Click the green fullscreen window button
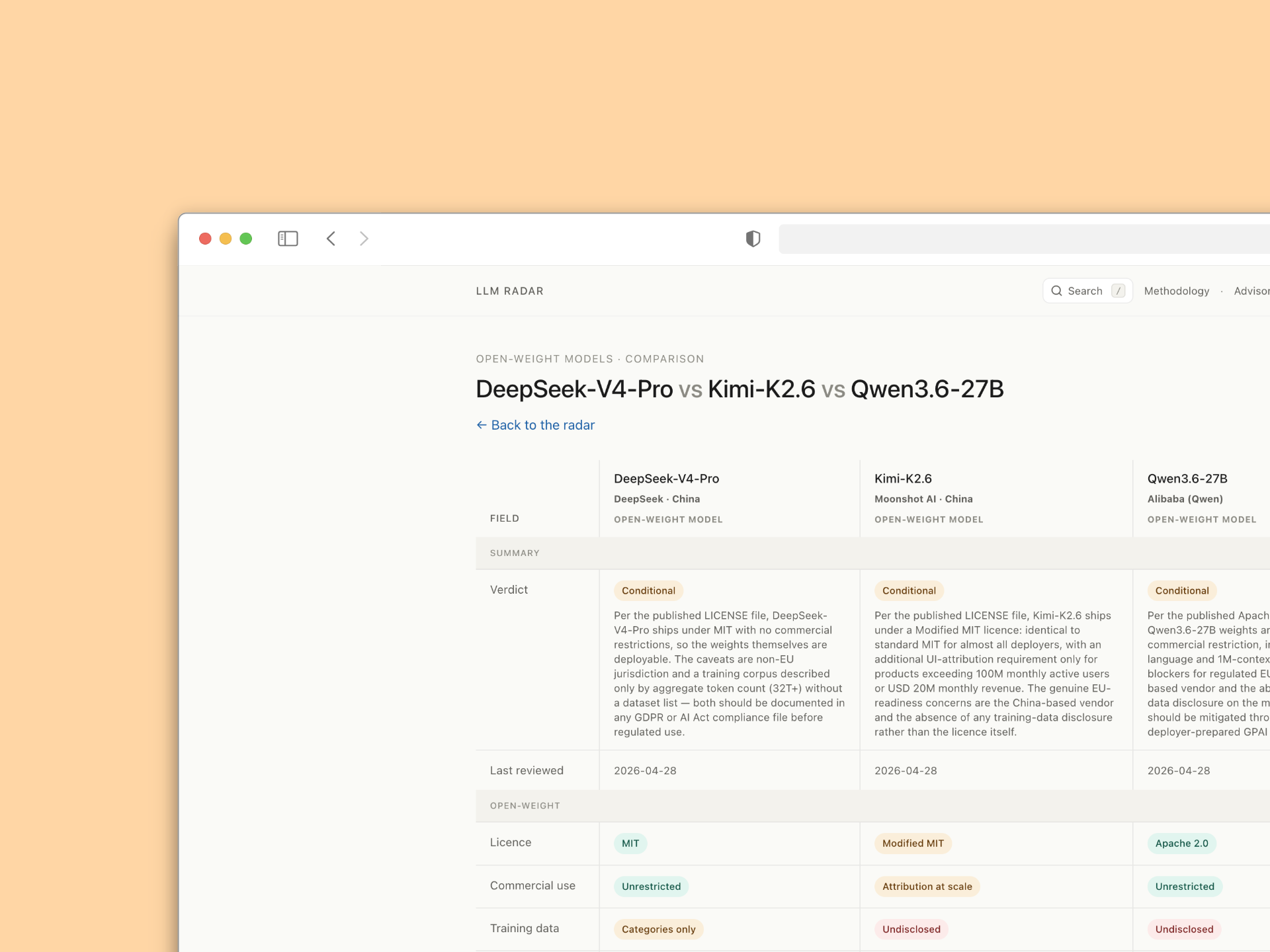Image resolution: width=1270 pixels, height=952 pixels. (246, 239)
